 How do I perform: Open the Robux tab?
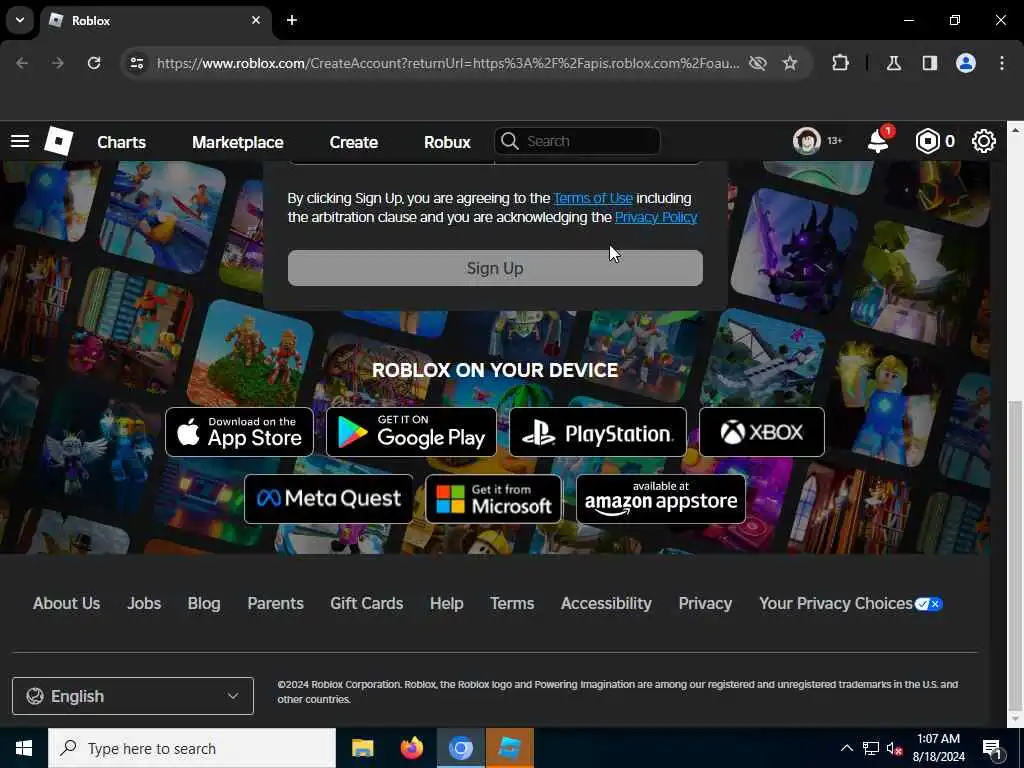447,142
